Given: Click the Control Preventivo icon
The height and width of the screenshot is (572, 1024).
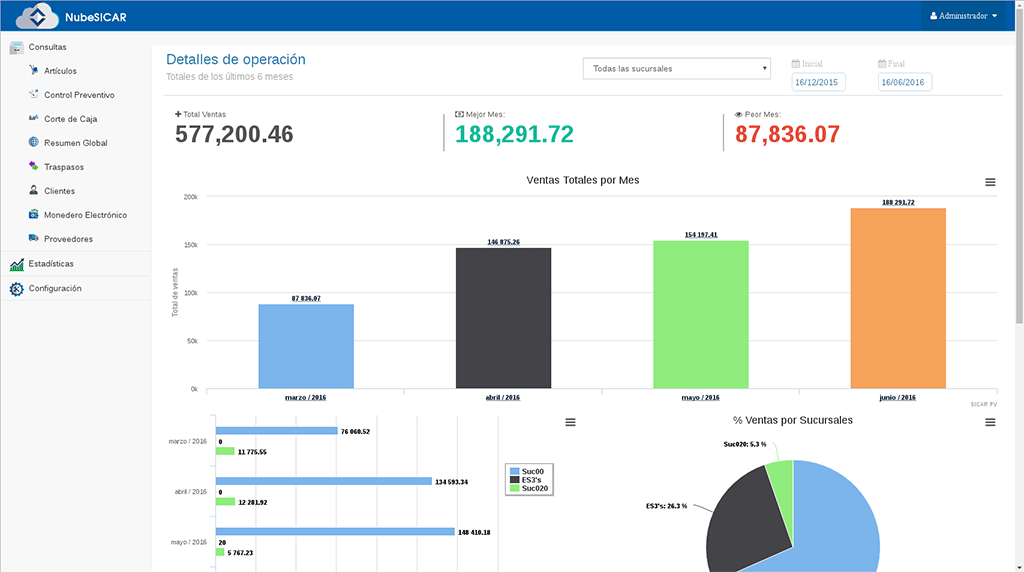Looking at the screenshot, I should tap(33, 94).
